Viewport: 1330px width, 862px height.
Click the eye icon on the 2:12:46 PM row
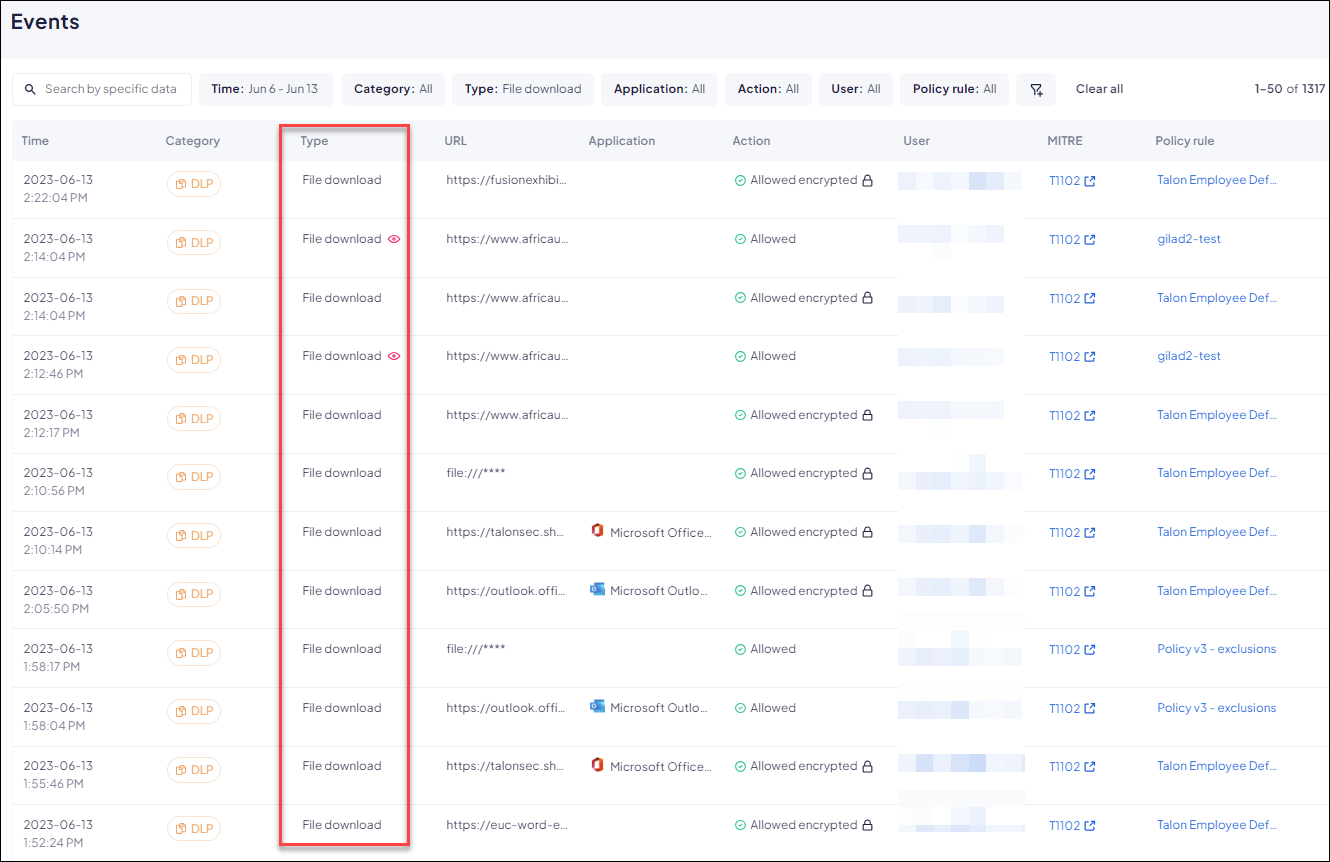394,356
